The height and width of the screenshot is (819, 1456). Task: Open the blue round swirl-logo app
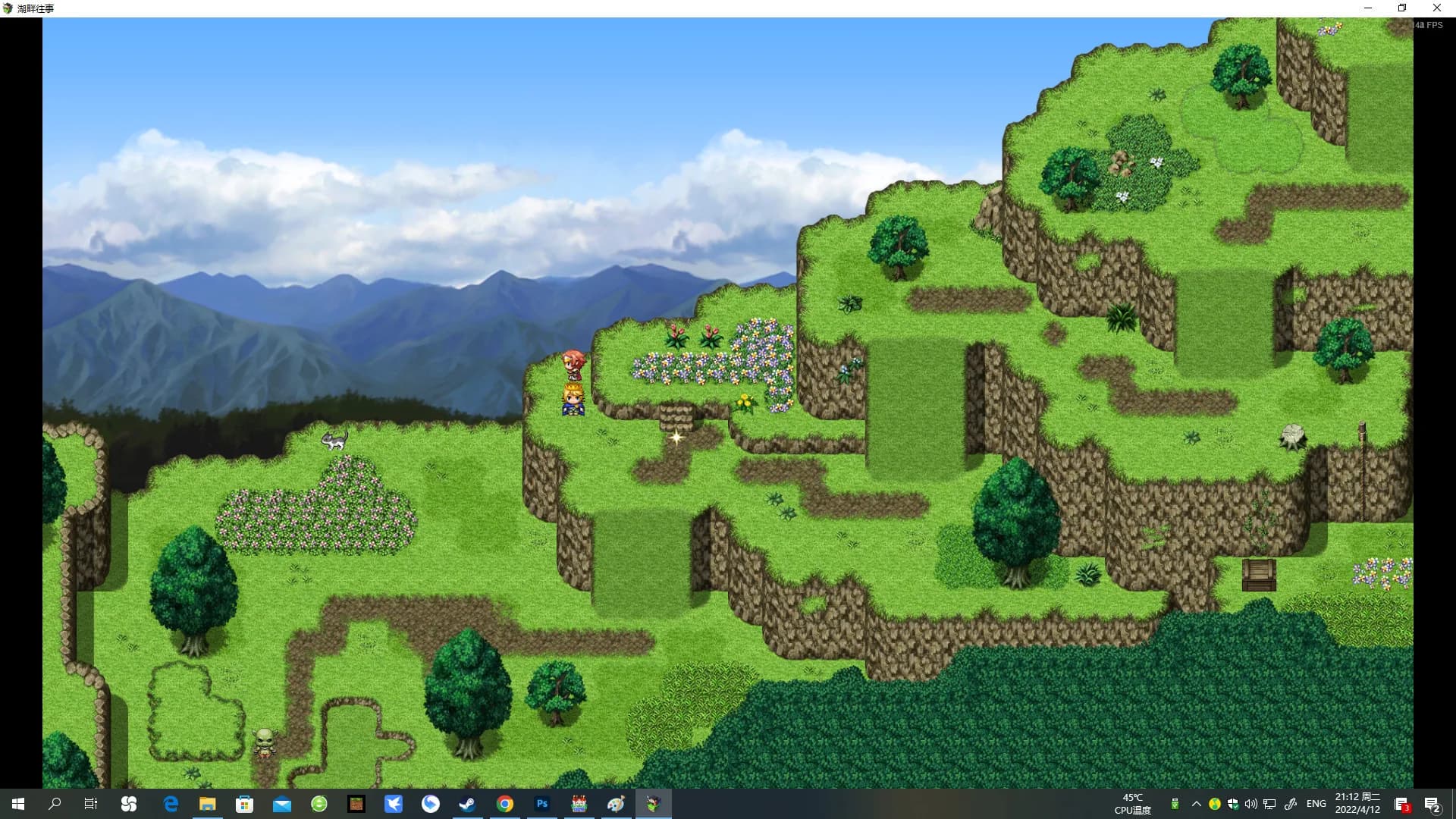431,804
